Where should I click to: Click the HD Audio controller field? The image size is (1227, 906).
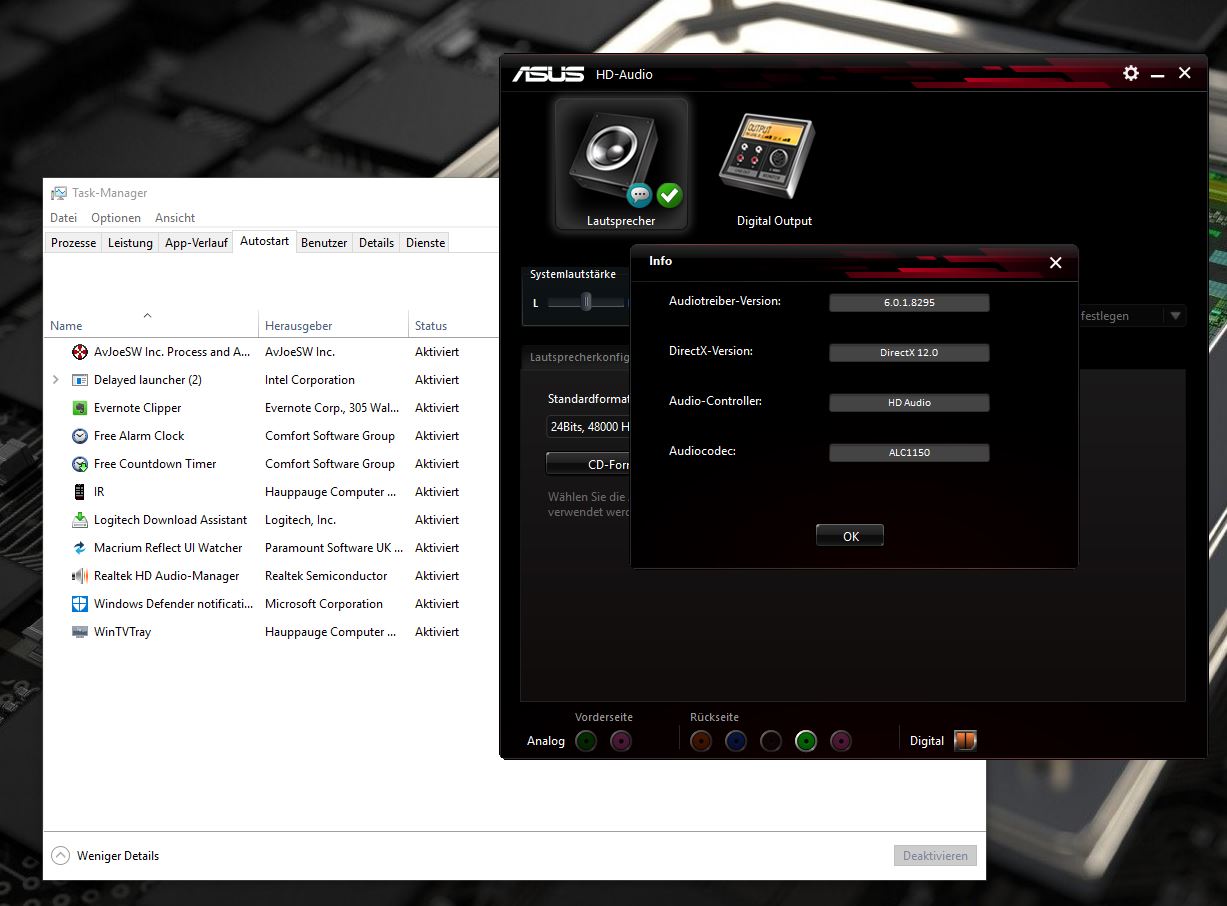[909, 402]
